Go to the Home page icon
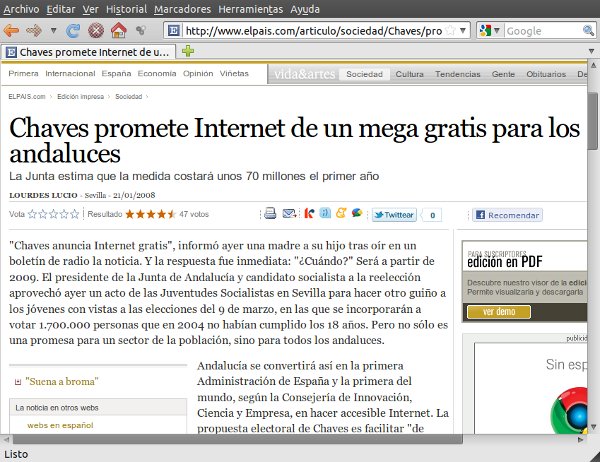 click(118, 30)
